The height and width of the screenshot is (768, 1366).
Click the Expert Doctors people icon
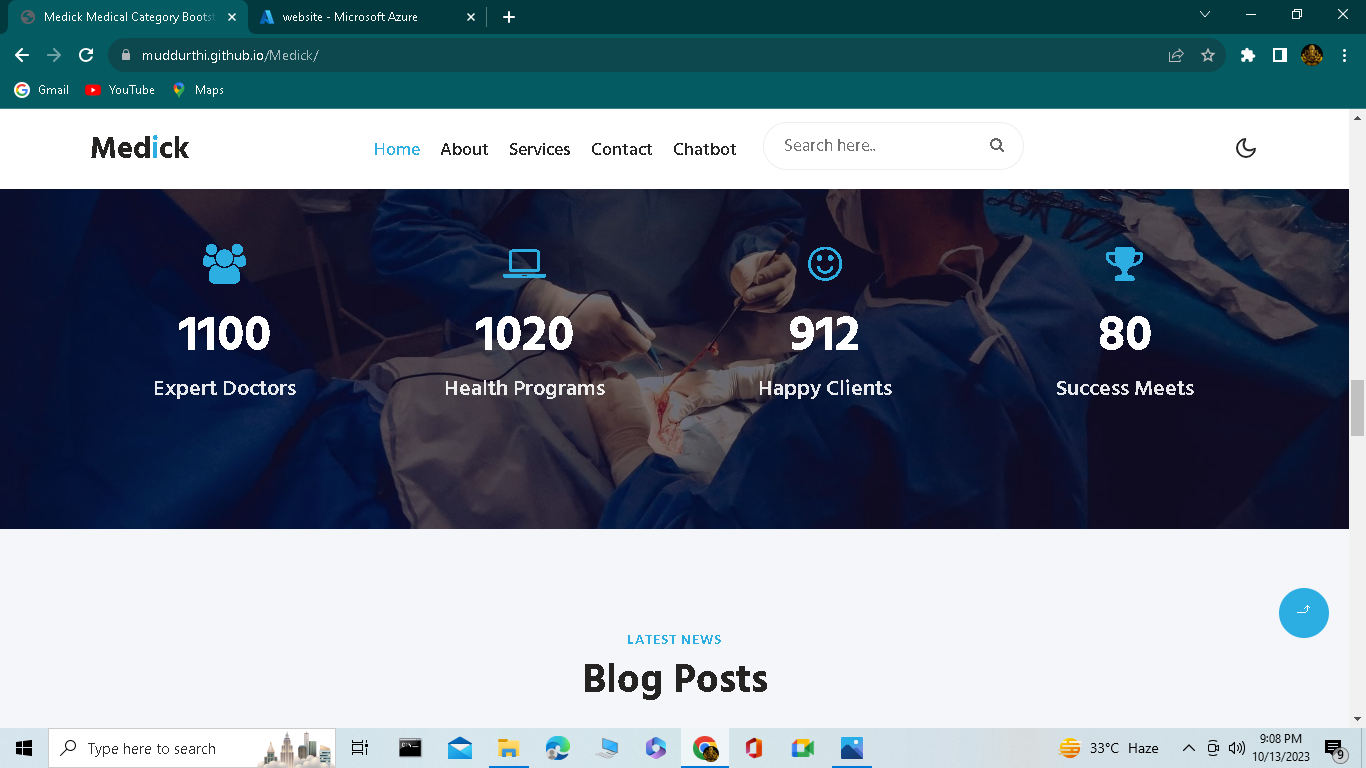tap(224, 263)
